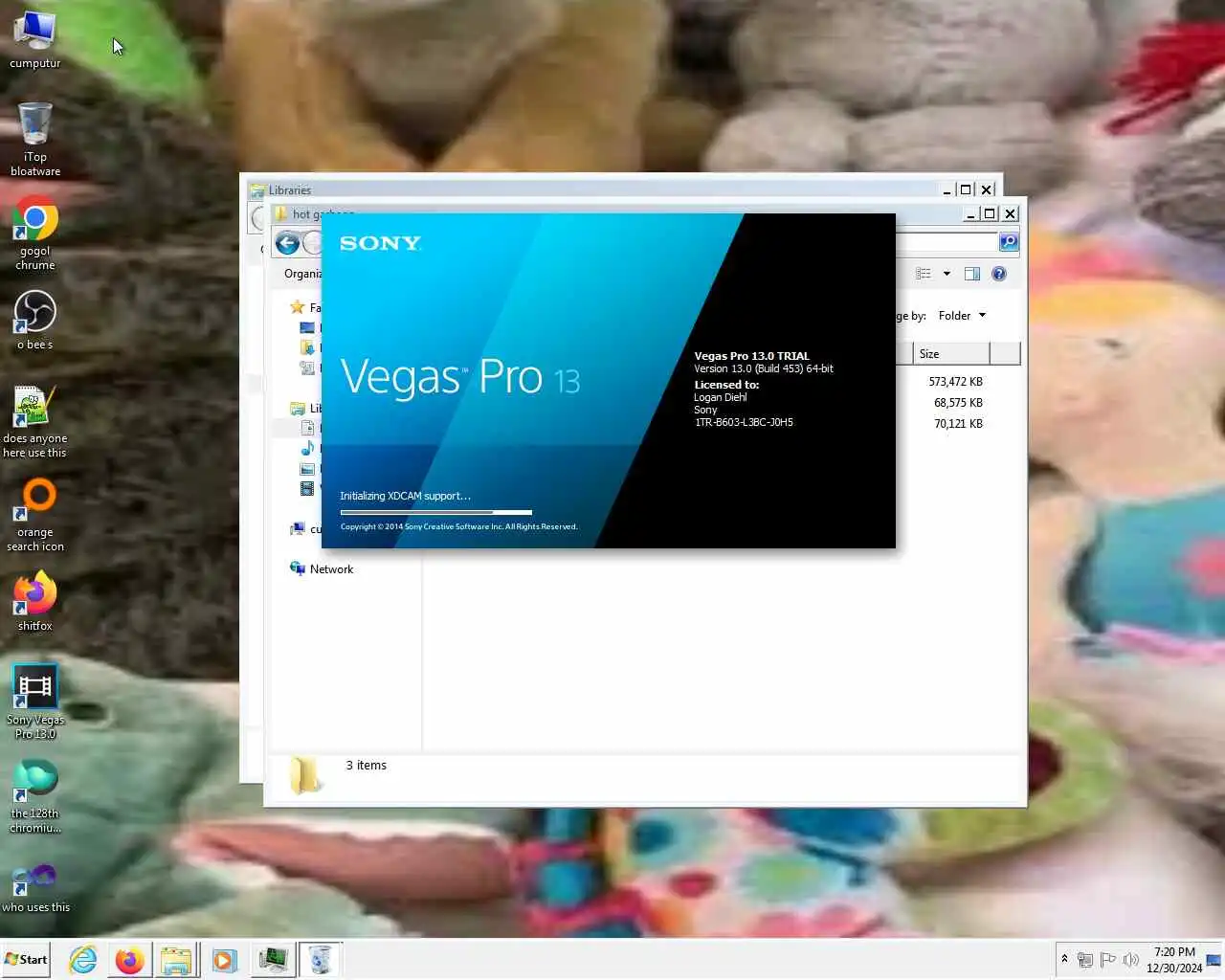Select the Documents library icon
The width and height of the screenshot is (1225, 980).
[307, 428]
